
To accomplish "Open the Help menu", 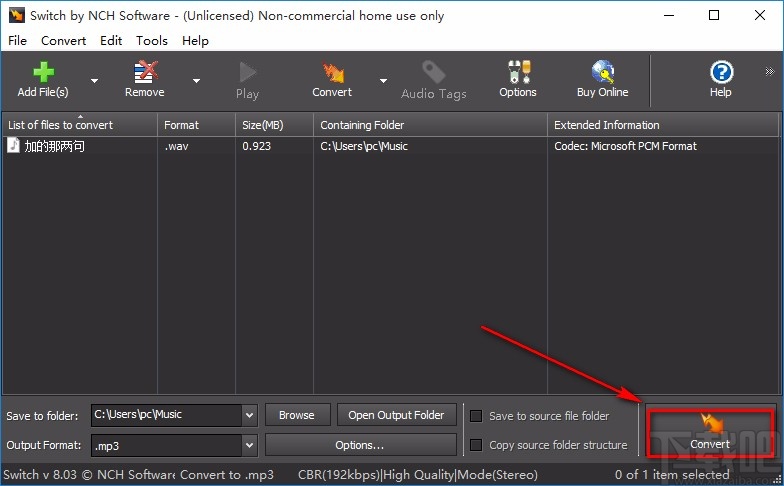I will tap(196, 40).
